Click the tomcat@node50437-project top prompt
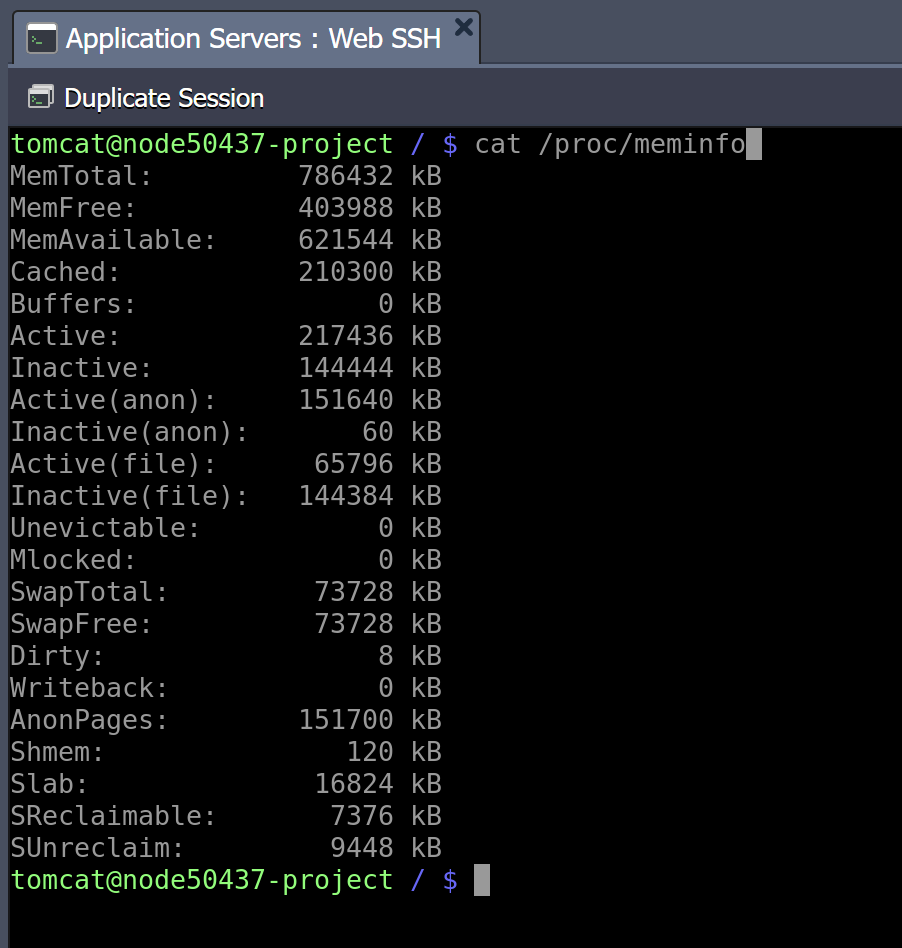Viewport: 902px width, 948px height. 202,144
